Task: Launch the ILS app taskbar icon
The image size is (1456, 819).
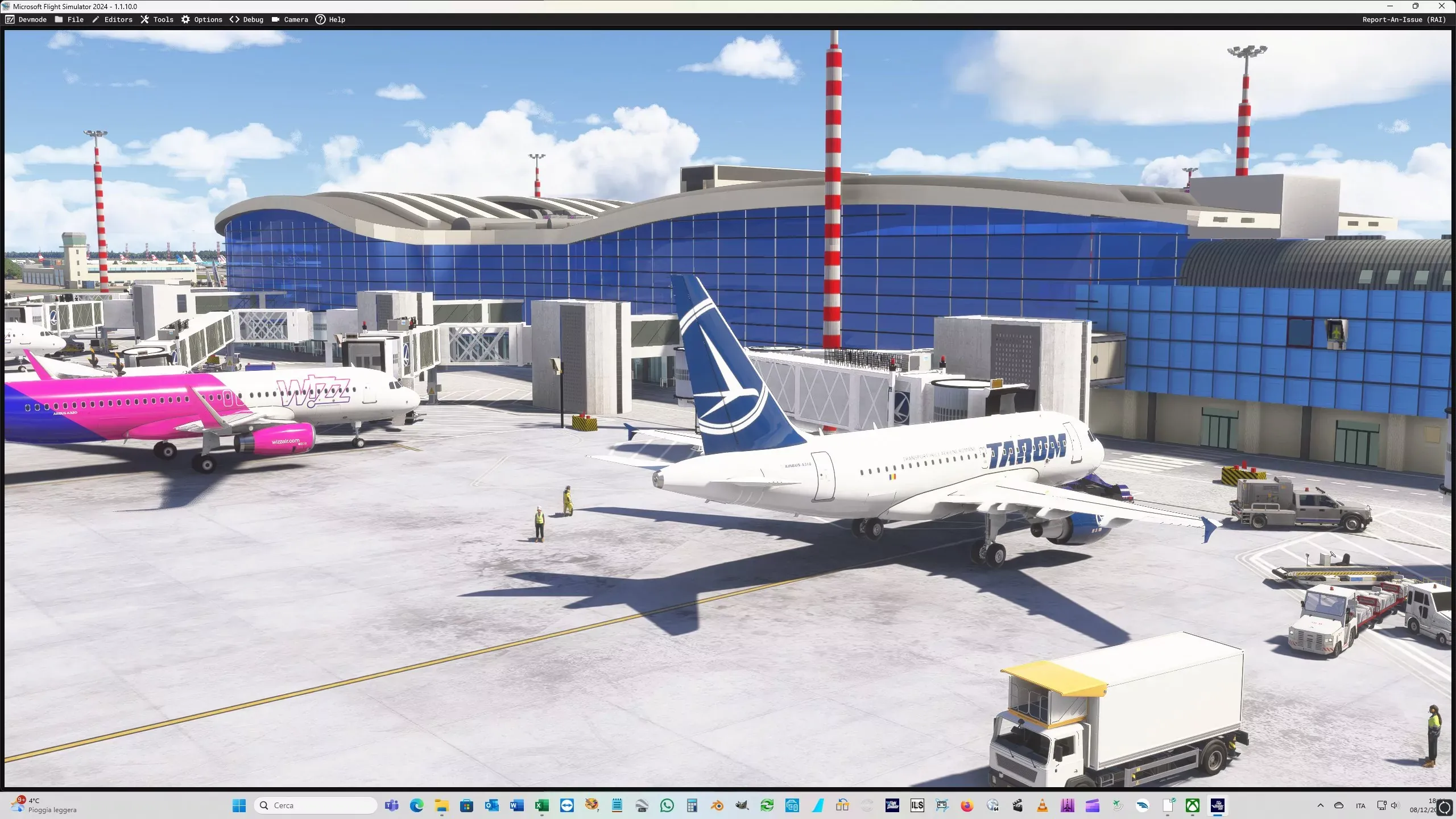Action: (x=917, y=805)
